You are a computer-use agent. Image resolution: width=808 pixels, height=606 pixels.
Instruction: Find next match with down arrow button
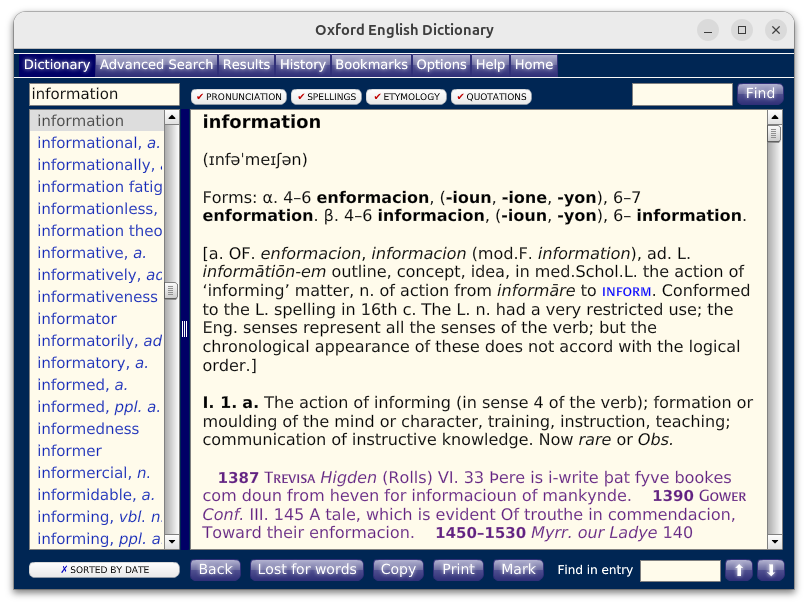[x=771, y=570]
